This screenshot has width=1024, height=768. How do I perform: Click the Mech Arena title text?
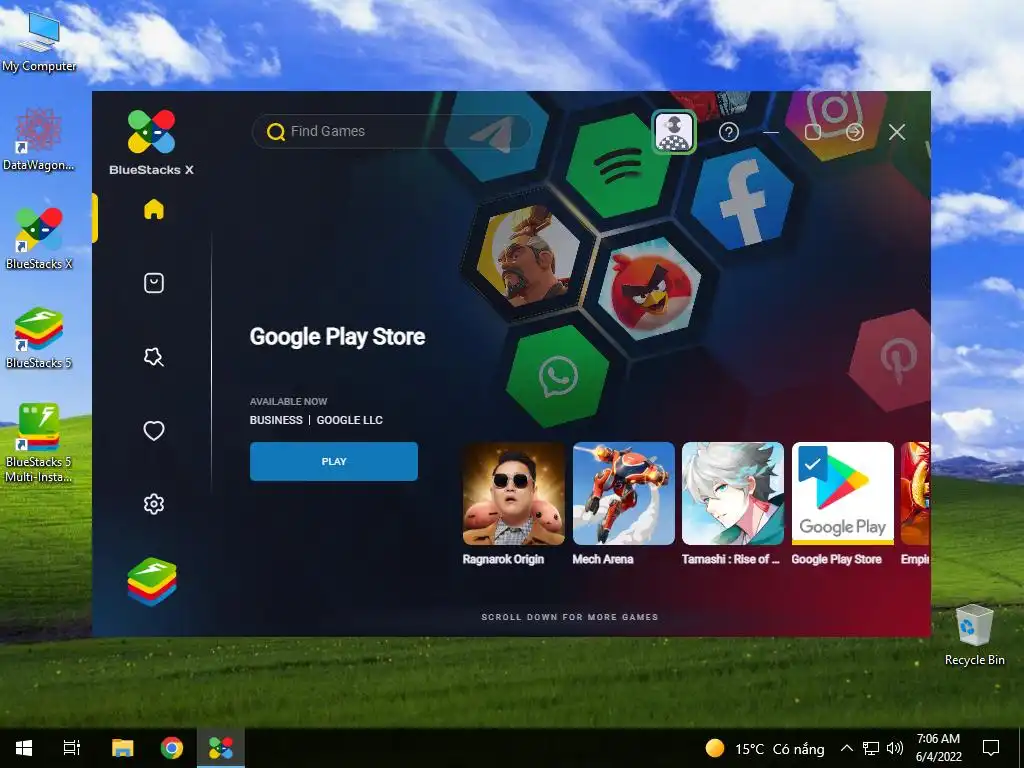click(603, 559)
